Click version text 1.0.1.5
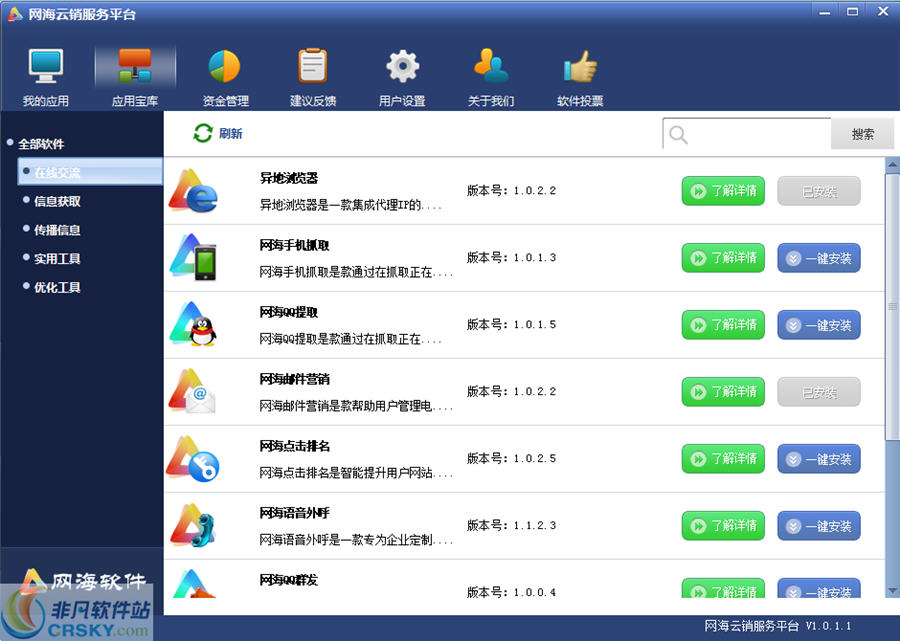The height and width of the screenshot is (641, 900). pos(534,325)
